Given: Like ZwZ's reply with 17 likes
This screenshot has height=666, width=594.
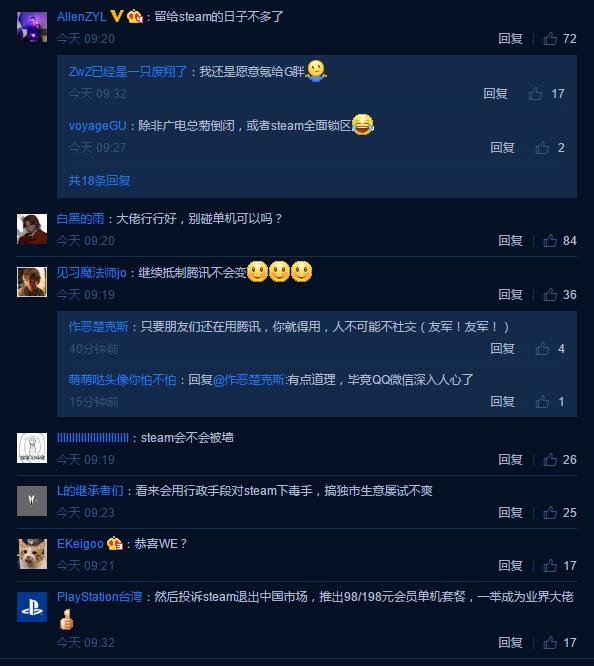Looking at the screenshot, I should click(x=535, y=93).
